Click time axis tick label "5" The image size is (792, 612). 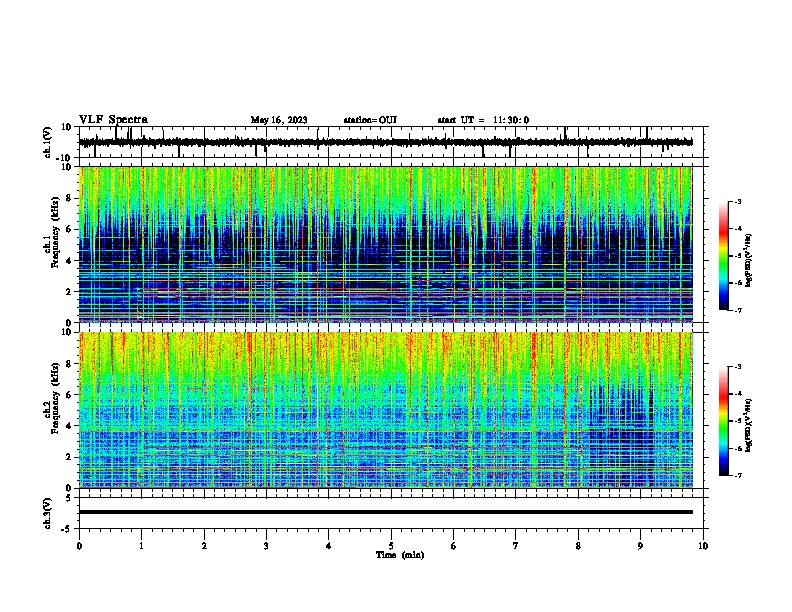point(391,546)
